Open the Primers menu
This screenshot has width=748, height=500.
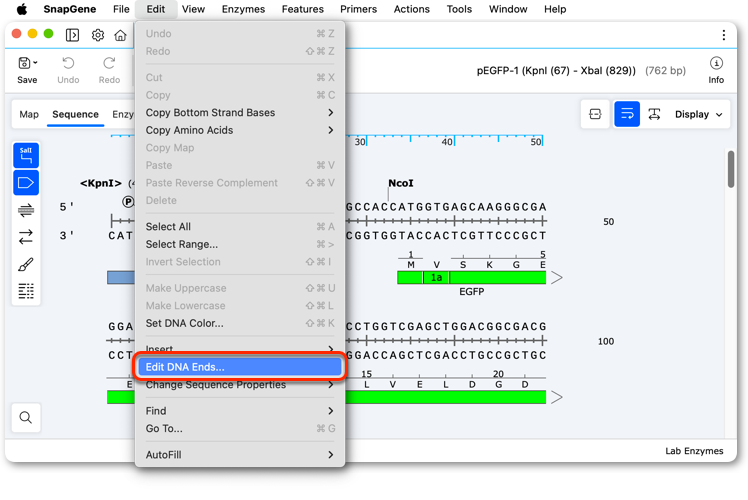[x=358, y=9]
